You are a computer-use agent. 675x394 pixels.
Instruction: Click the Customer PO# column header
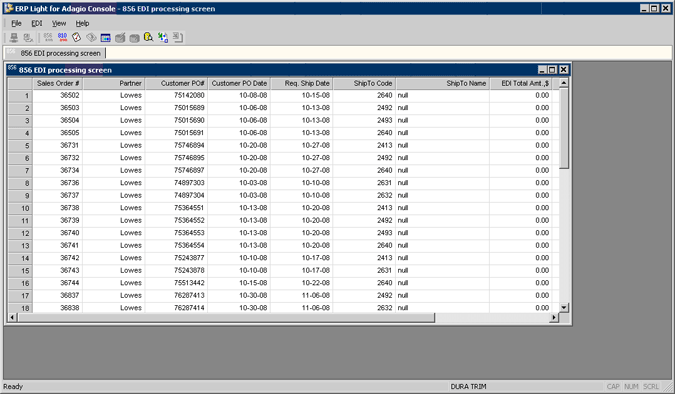click(176, 84)
